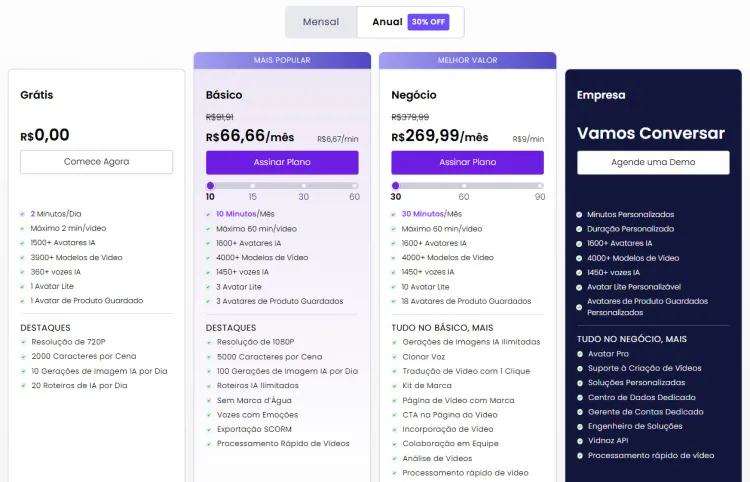The width and height of the screenshot is (750, 482).
Task: Click checkmark beside Gerente de Contas Dedicado
Action: pos(580,412)
